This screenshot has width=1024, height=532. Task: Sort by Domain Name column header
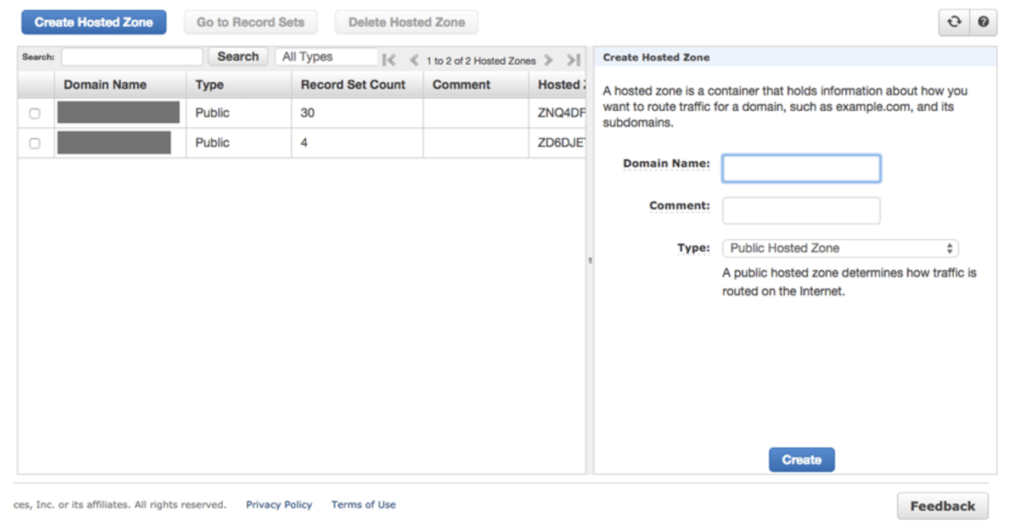[x=105, y=85]
